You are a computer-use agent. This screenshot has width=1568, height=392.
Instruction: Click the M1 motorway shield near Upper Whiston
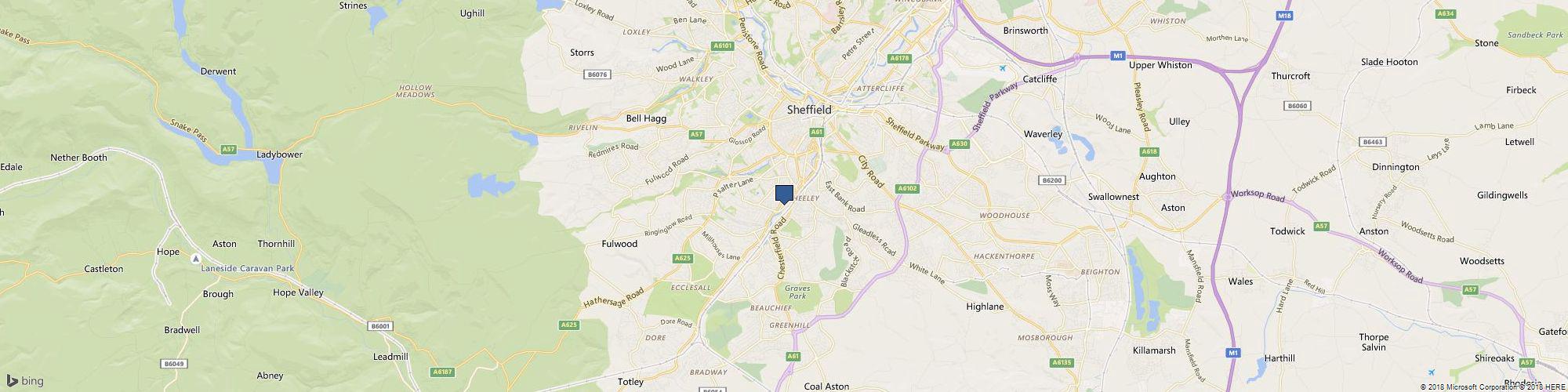1118,56
